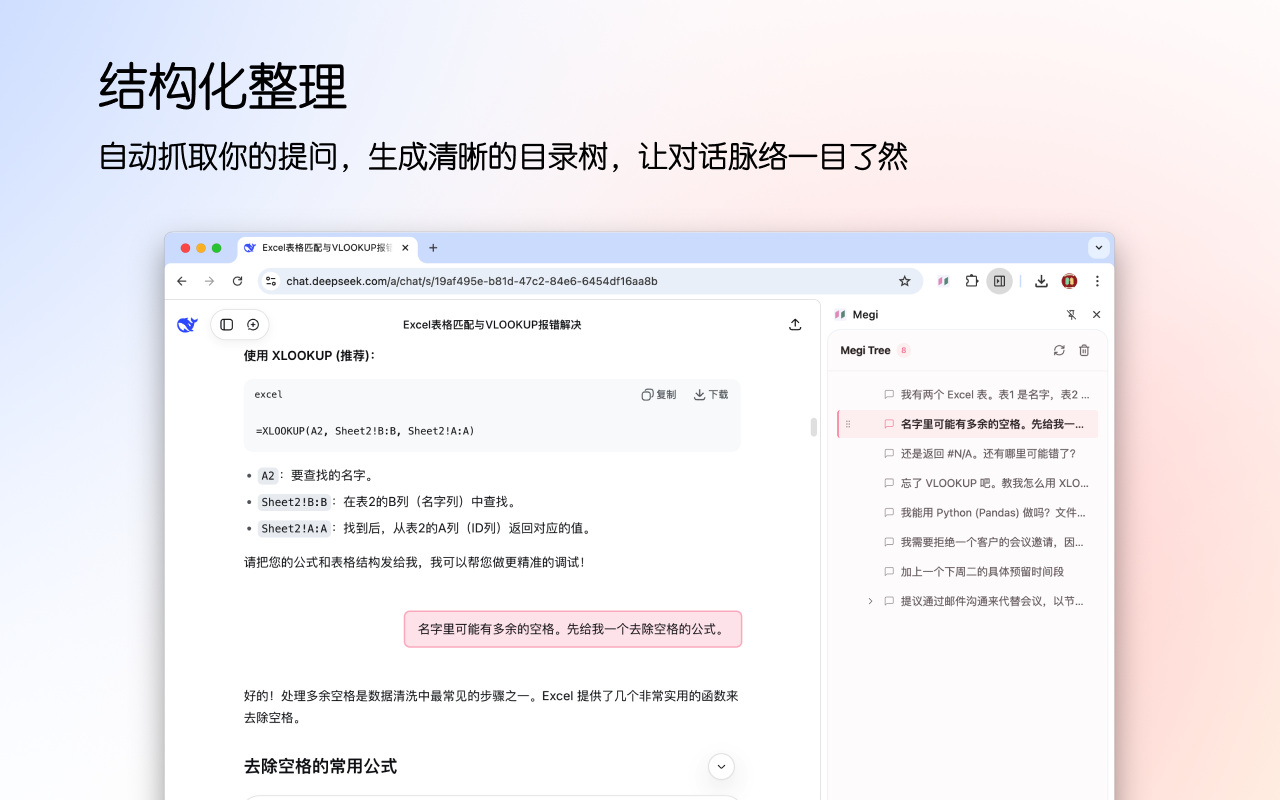The image size is (1280, 800).
Task: Share the conversation using the export icon
Action: [794, 324]
